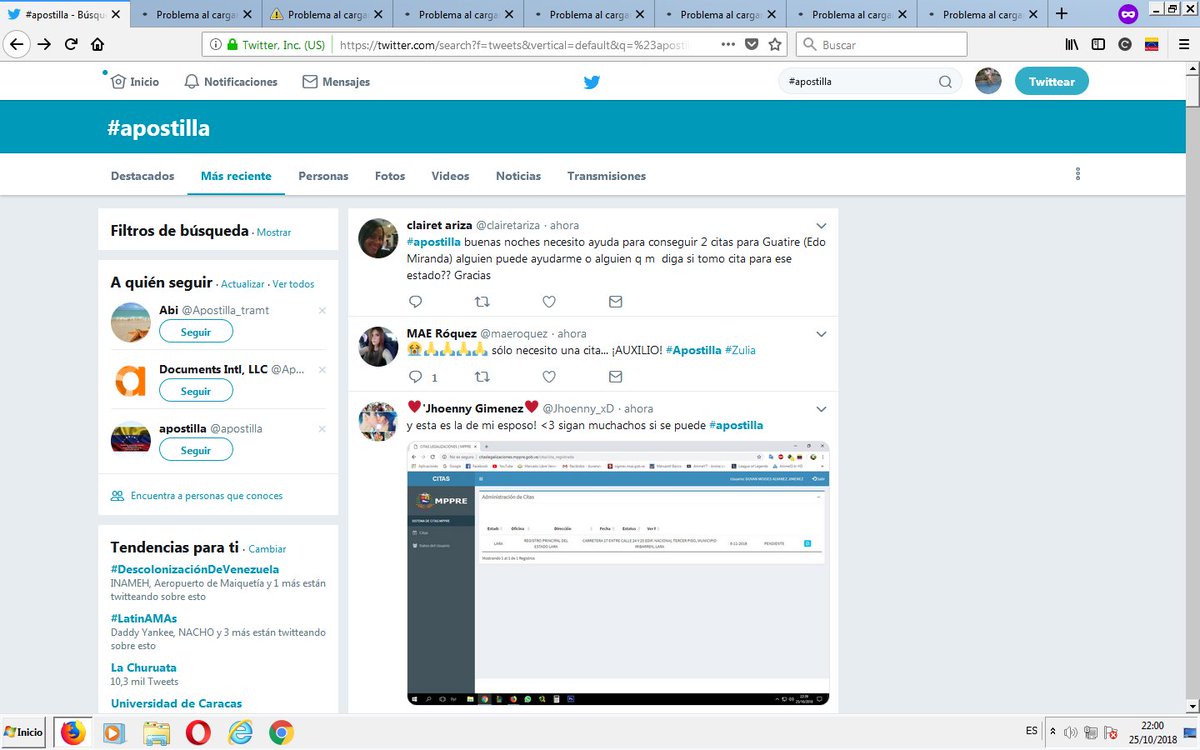The image size is (1200, 750).
Task: Open the user profile avatar menu in the top bar
Action: (x=988, y=82)
